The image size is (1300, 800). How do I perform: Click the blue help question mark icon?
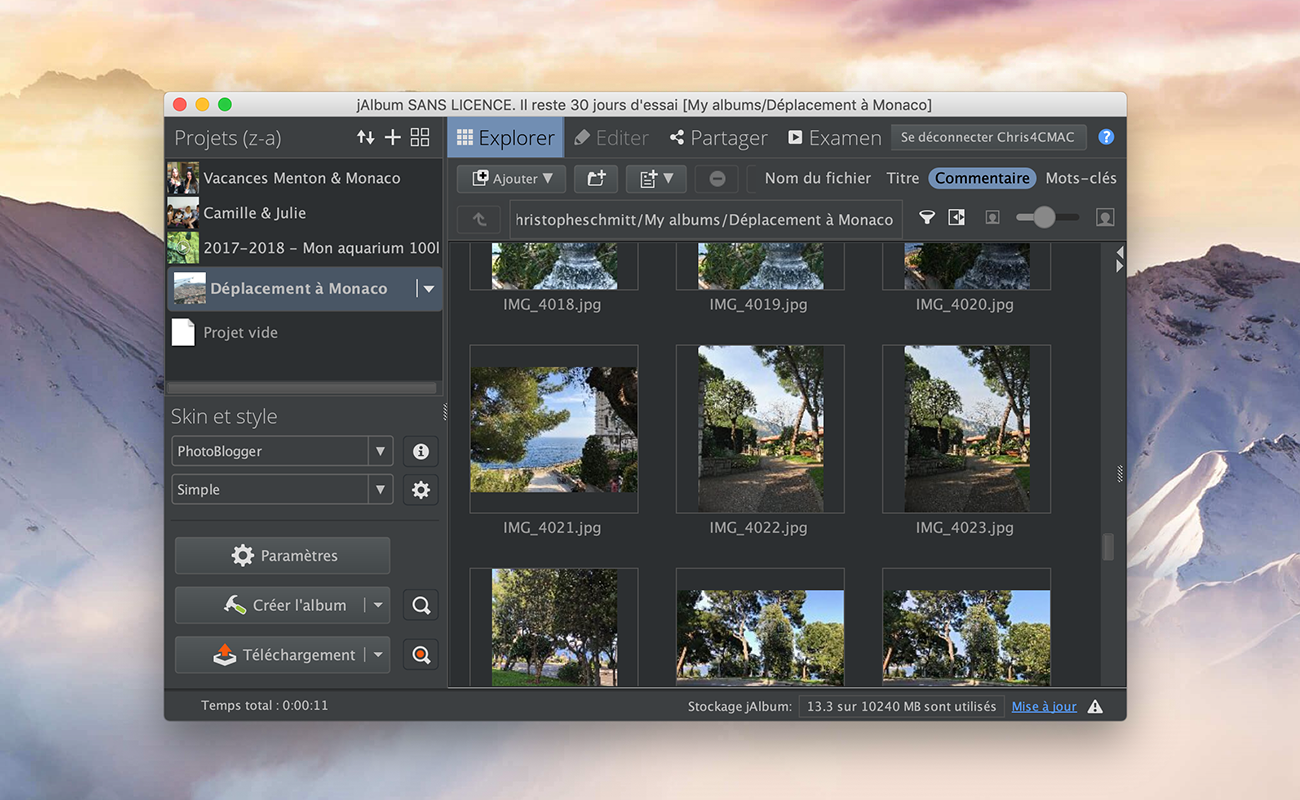point(1106,138)
